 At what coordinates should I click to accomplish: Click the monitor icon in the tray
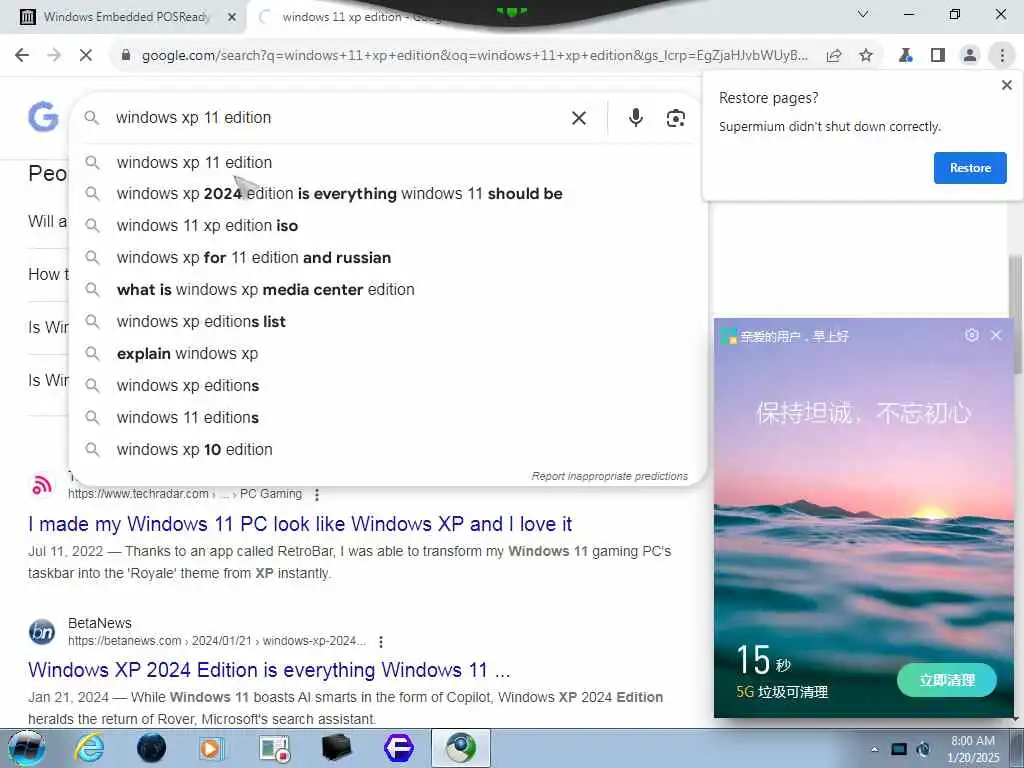(899, 749)
